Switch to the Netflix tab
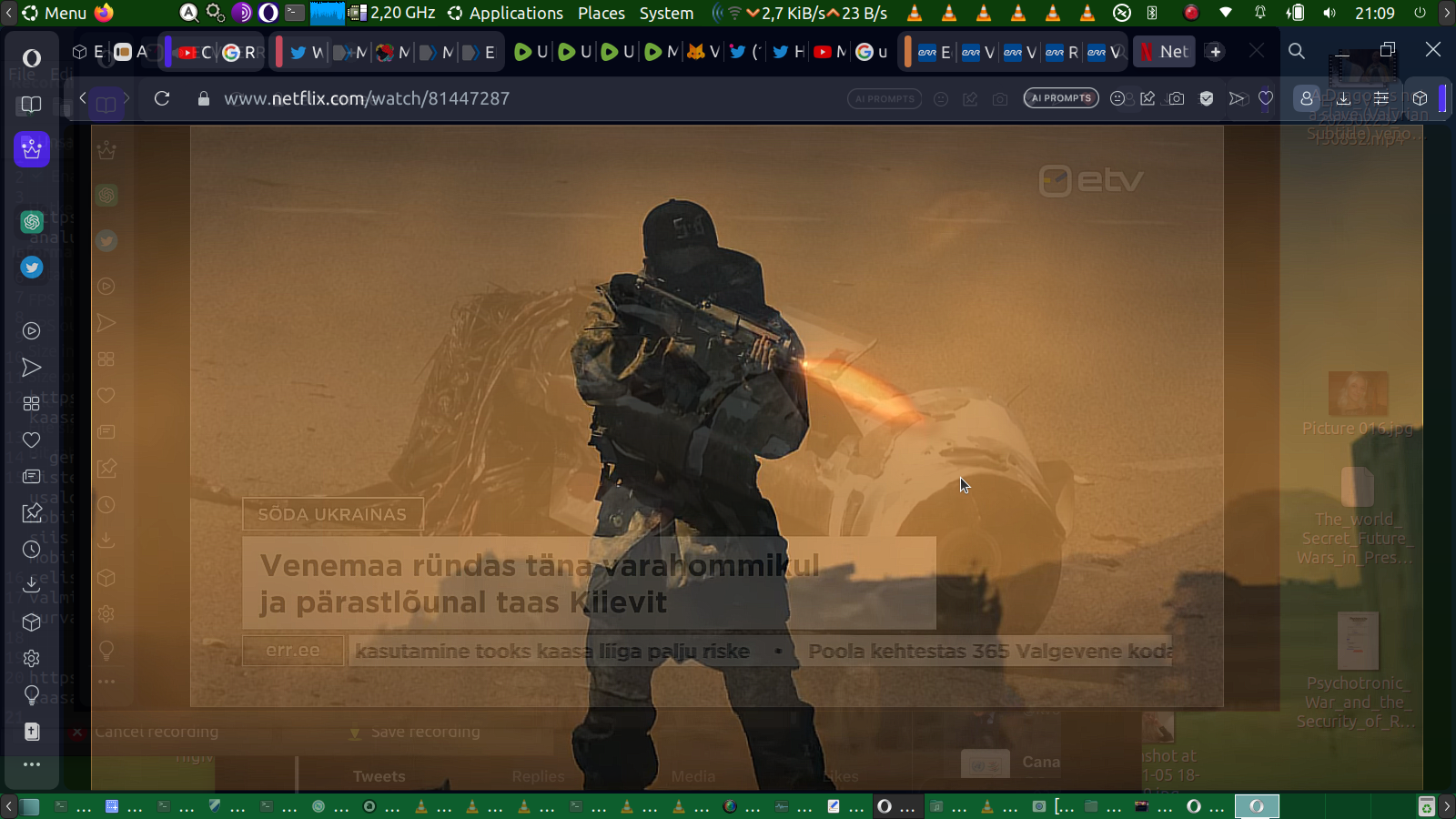 [x=1164, y=52]
